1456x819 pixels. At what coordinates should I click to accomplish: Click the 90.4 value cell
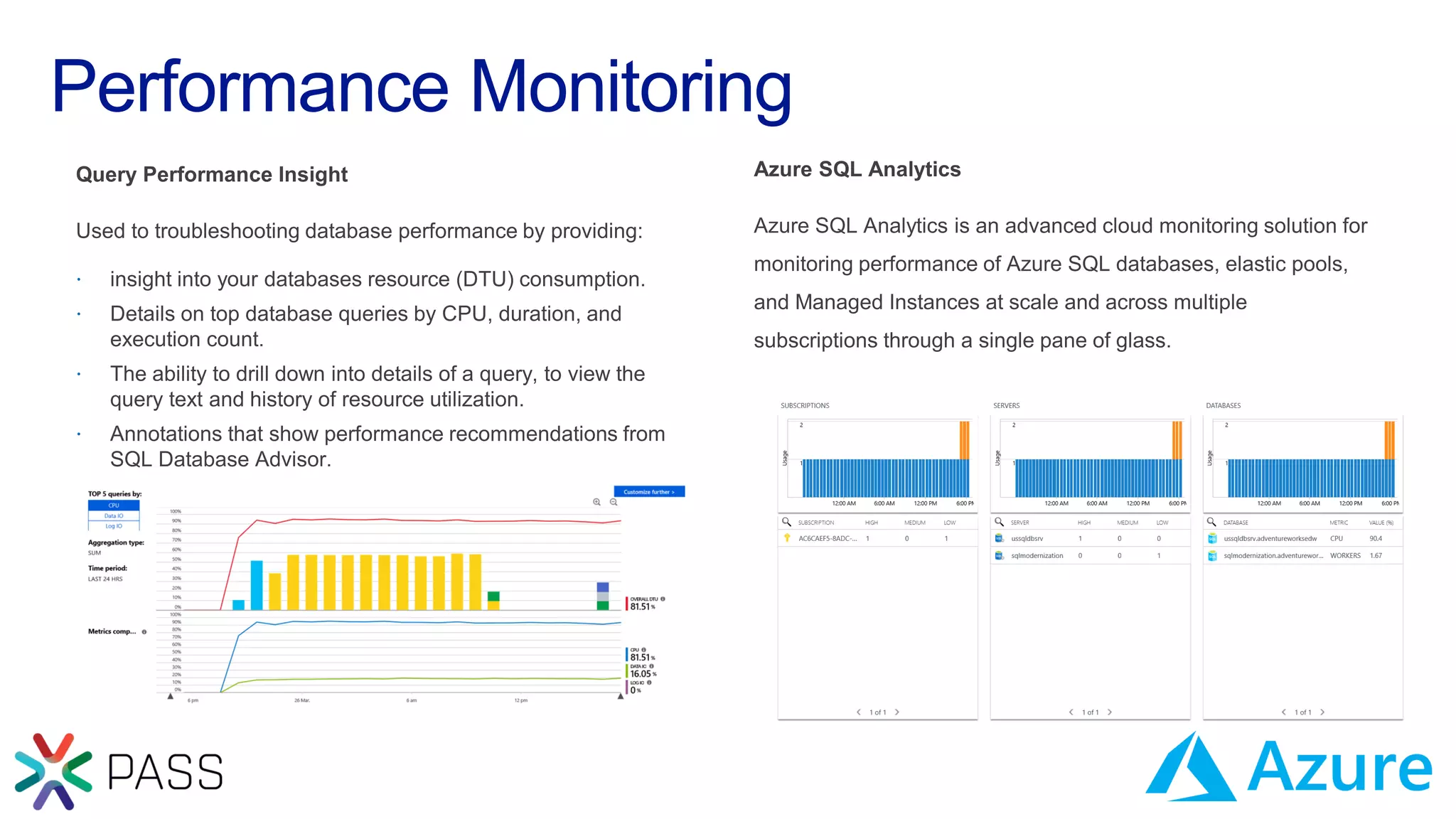point(1376,538)
